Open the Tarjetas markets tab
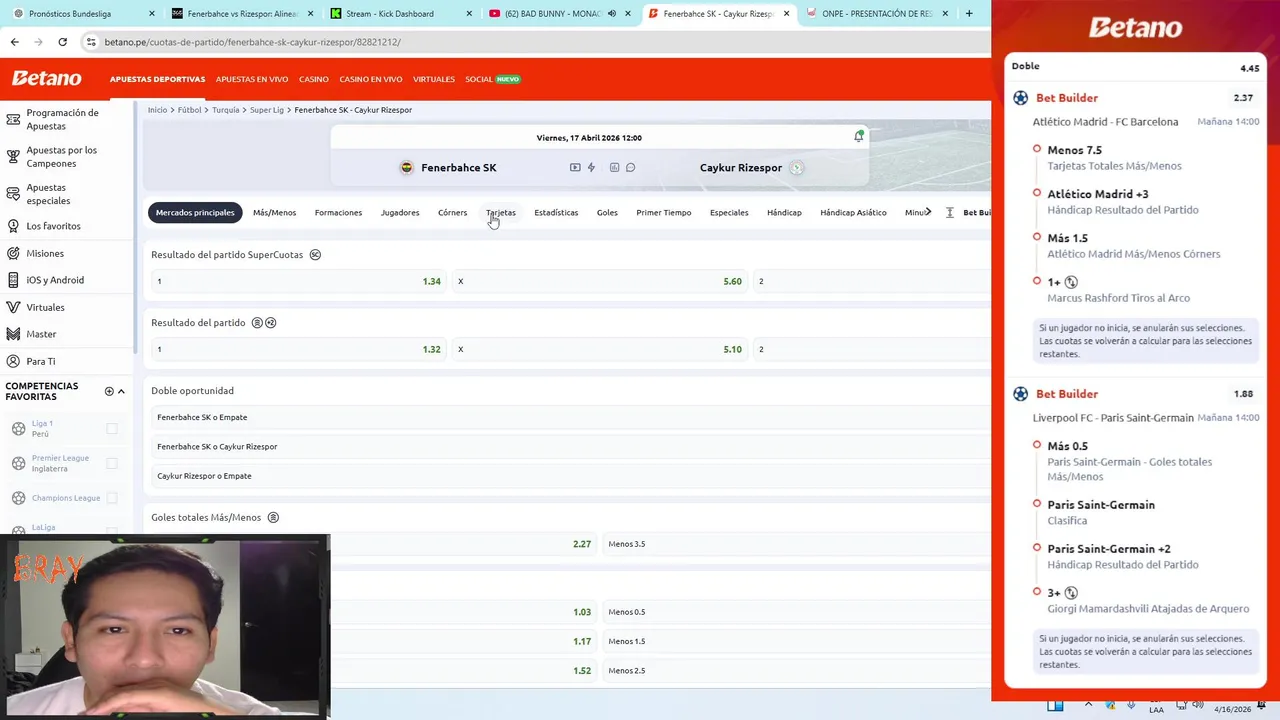 pos(501,213)
